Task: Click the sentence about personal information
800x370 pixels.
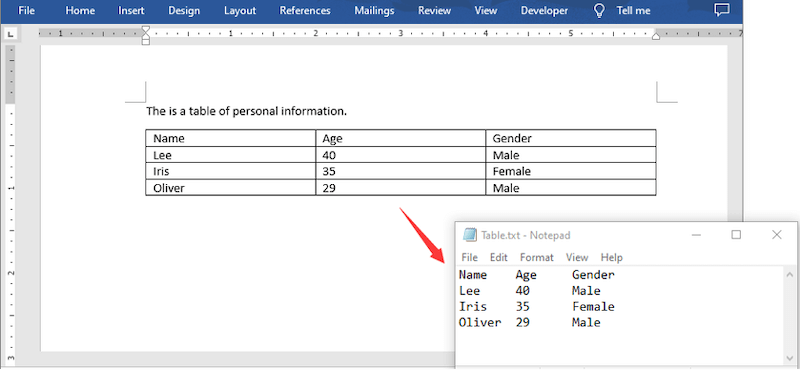Action: point(246,111)
